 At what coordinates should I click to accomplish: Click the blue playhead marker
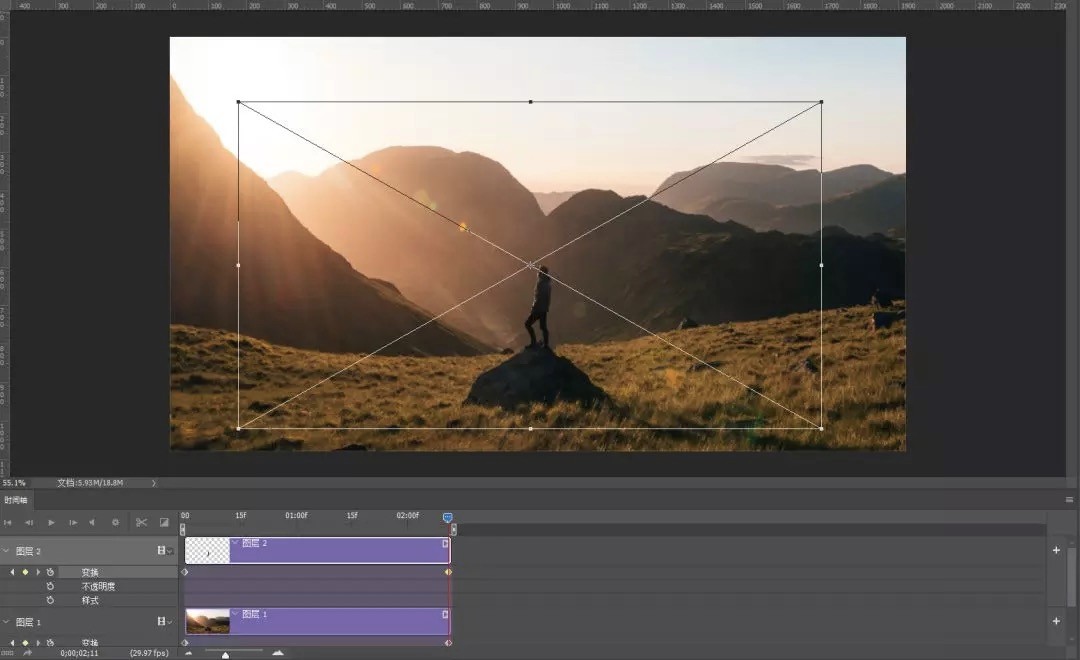click(x=448, y=517)
